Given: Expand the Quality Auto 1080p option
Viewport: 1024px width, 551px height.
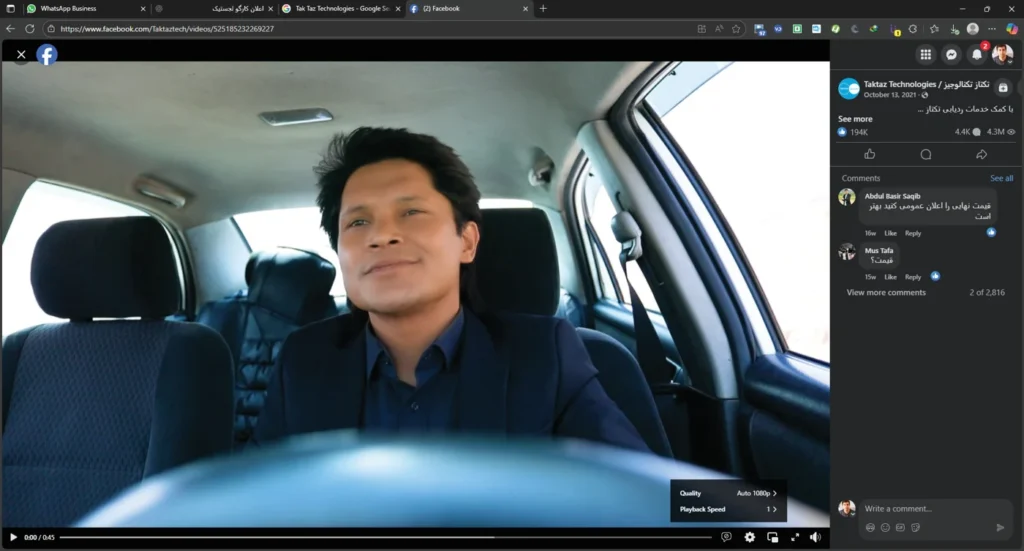Looking at the screenshot, I should tap(728, 494).
